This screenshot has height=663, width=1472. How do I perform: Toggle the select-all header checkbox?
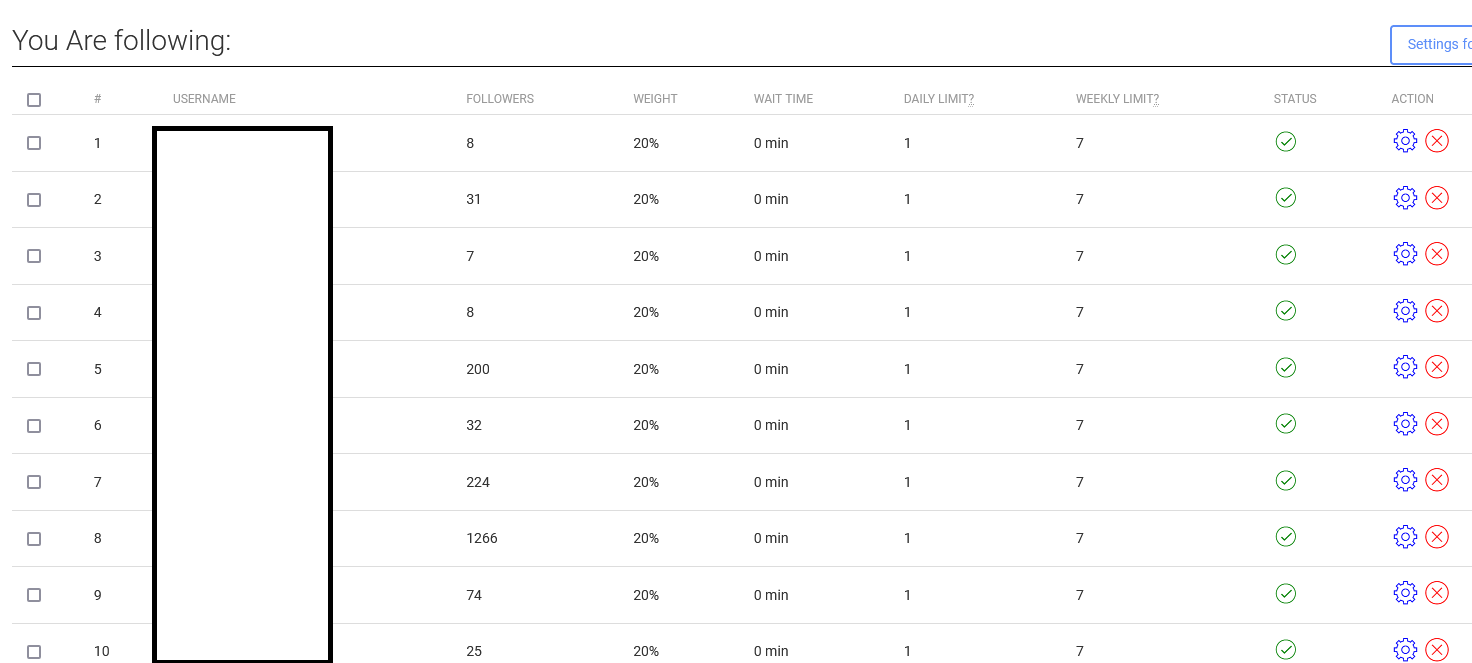(x=34, y=99)
